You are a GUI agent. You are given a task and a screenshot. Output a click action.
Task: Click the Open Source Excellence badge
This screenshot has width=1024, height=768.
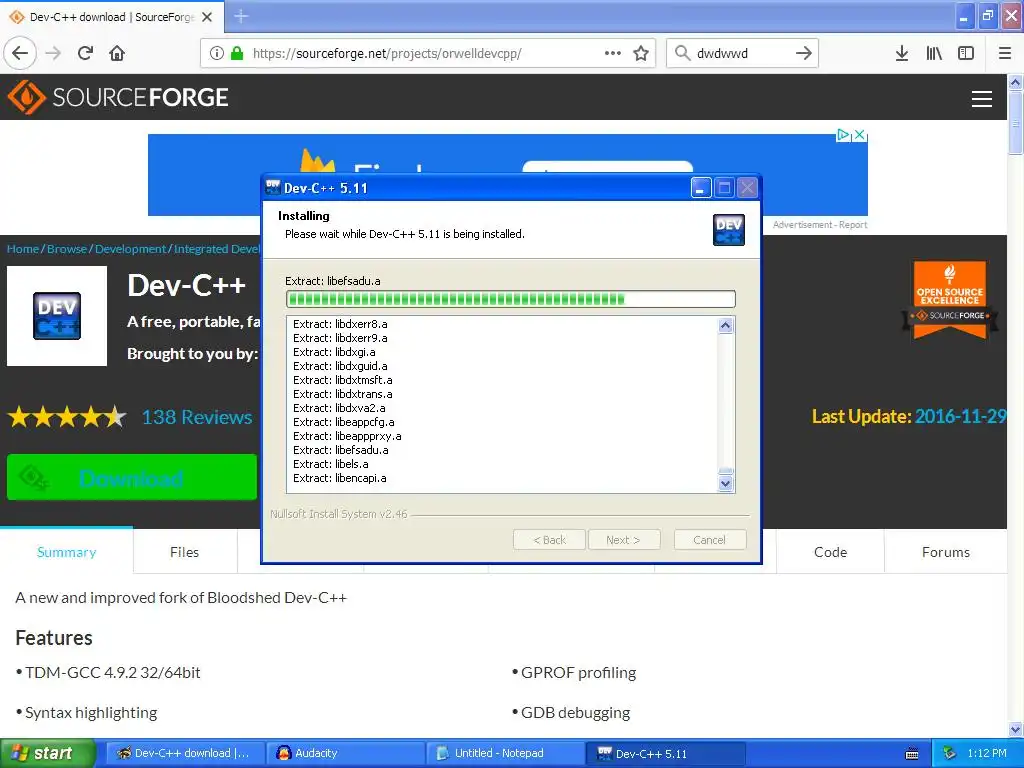(950, 300)
